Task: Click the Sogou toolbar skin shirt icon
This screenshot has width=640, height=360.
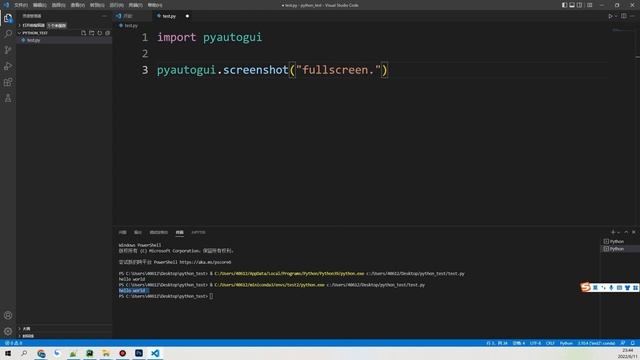Action: pos(627,288)
